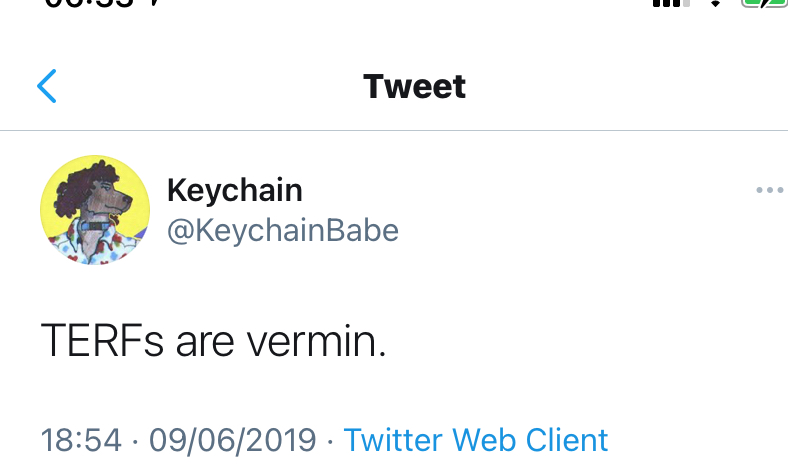Select the tweet body text
The width and height of the screenshot is (788, 475).
coord(213,343)
